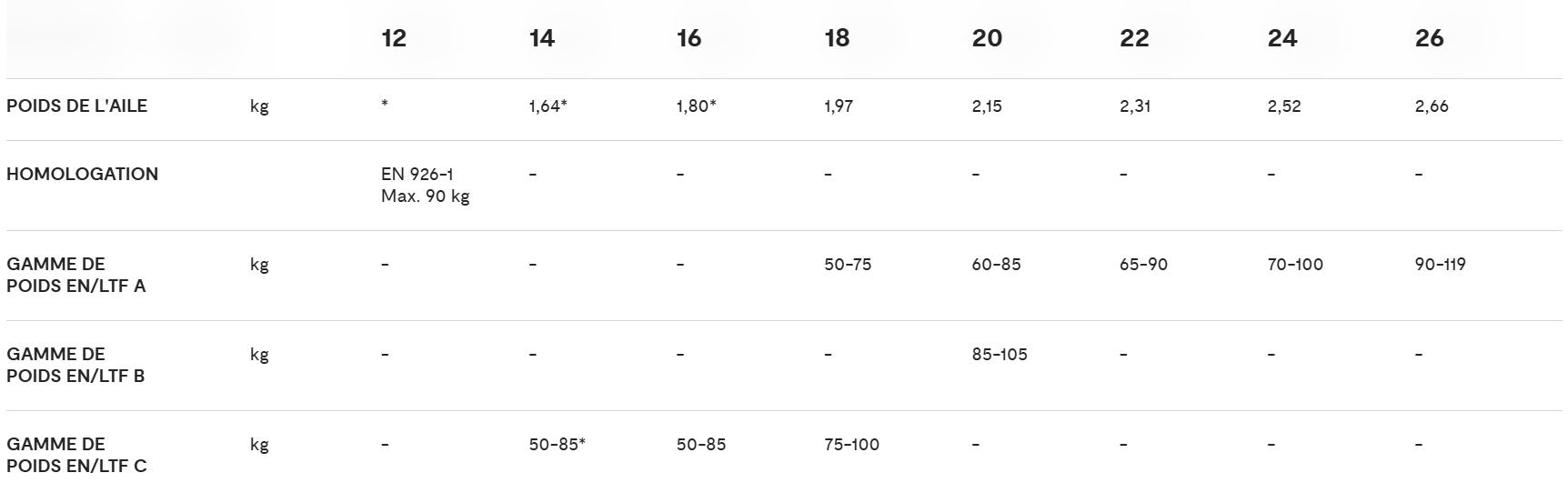Click the POIDS DE L'AILE row label

tap(76, 106)
